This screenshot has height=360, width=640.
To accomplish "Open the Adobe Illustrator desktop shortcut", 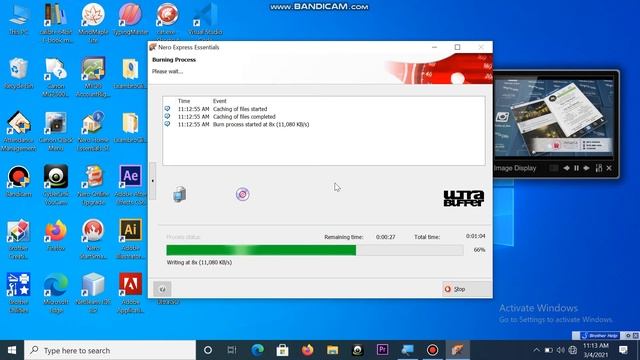I will coord(130,239).
